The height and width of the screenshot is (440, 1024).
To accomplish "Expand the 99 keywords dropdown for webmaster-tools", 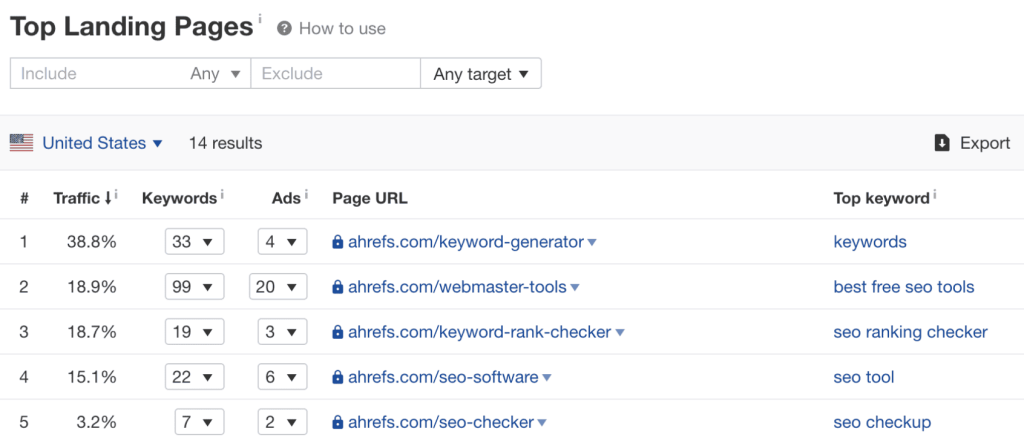I will (x=194, y=287).
